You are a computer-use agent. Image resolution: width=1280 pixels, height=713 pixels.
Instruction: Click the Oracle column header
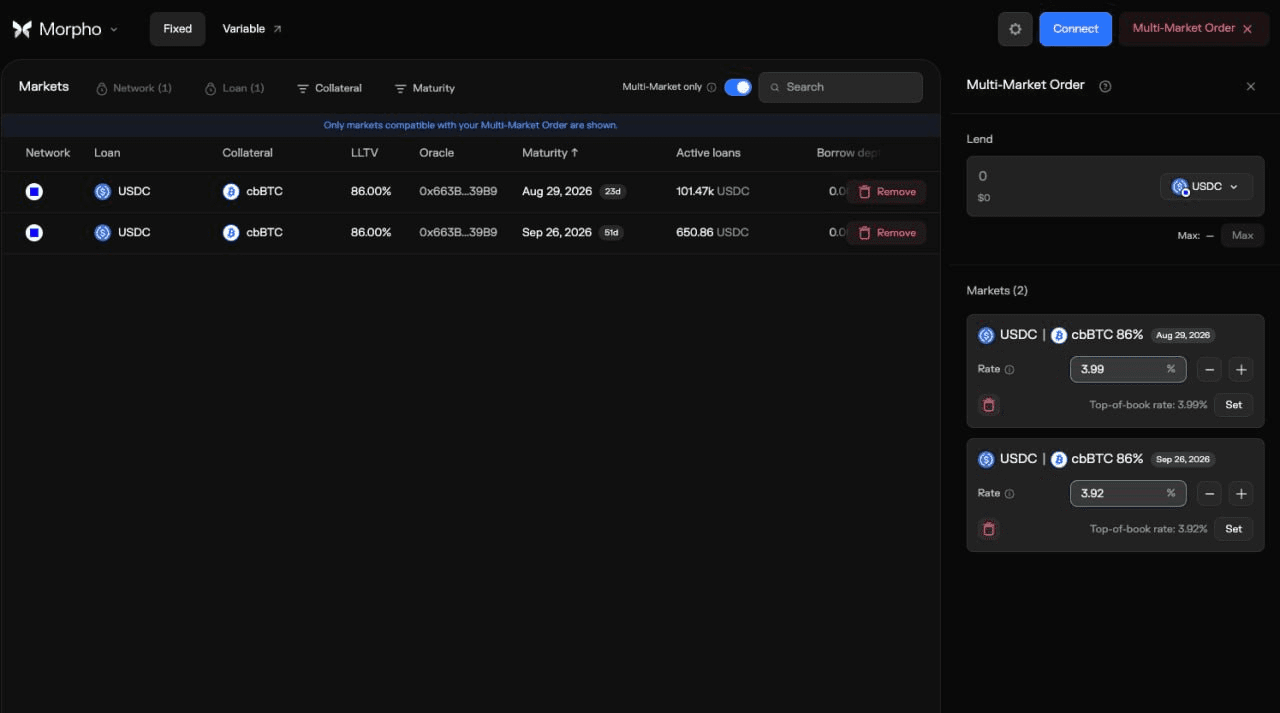[437, 153]
